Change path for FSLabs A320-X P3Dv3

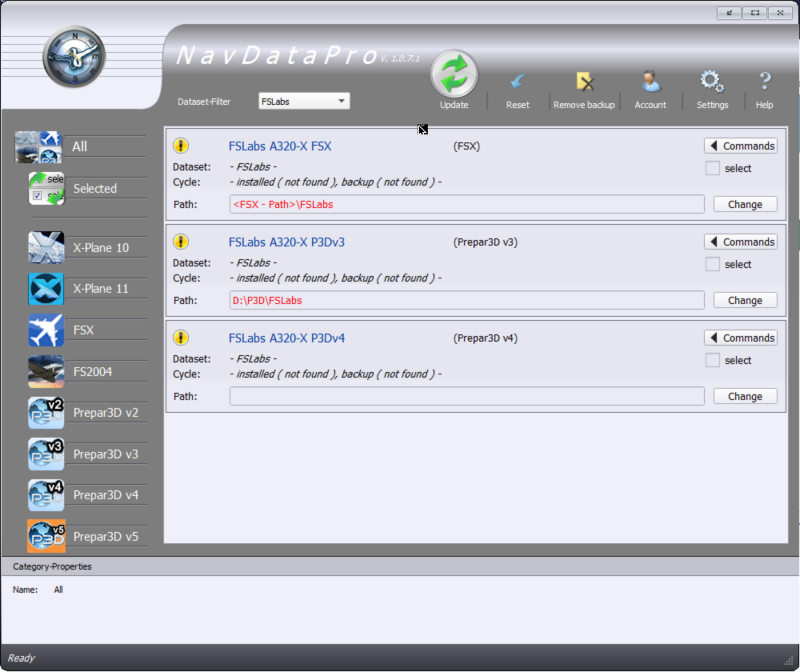745,300
